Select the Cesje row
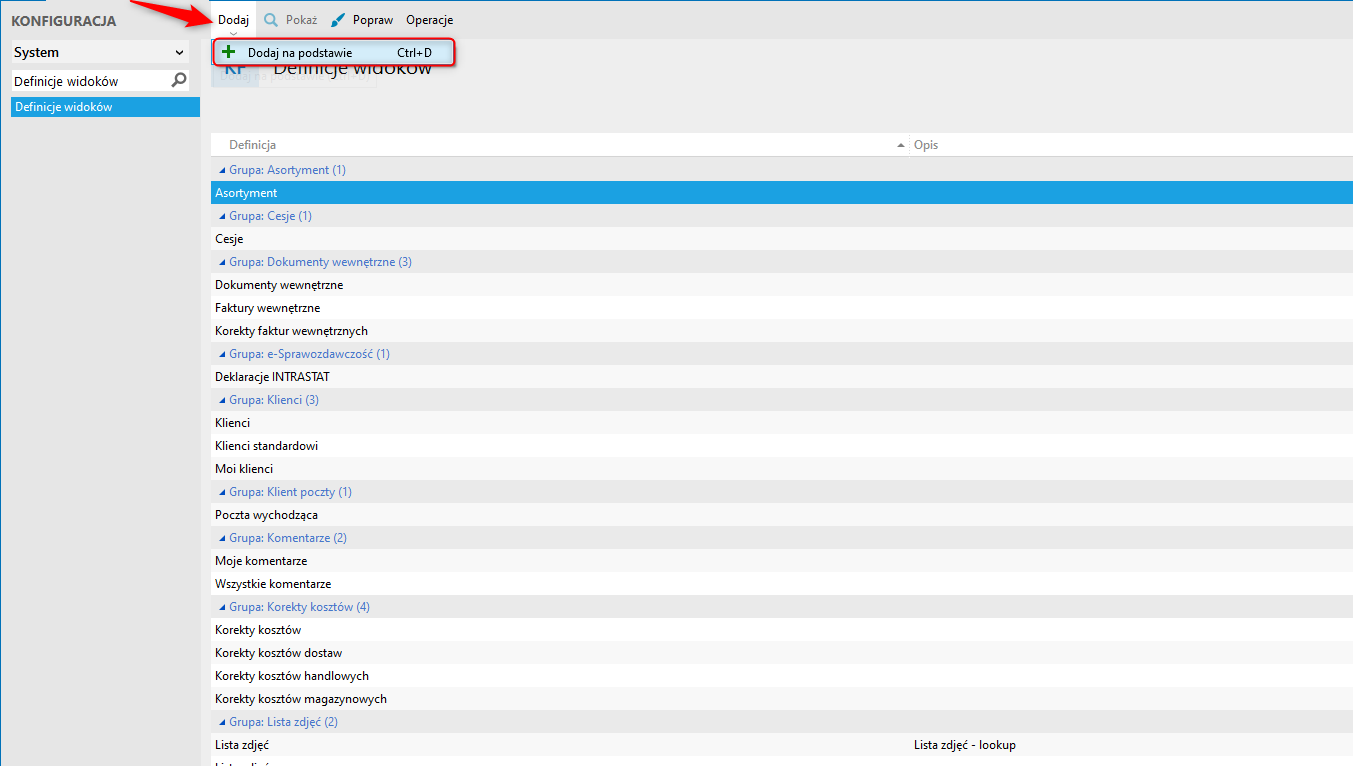 782,239
